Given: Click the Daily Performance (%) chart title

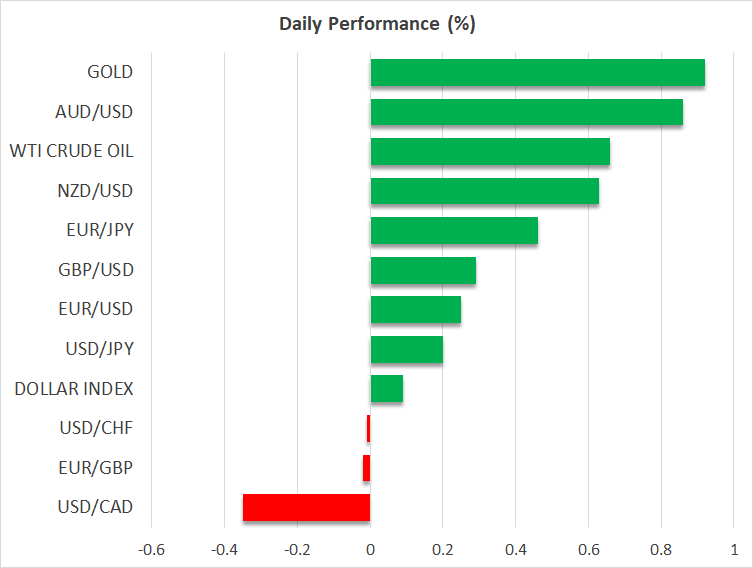Looking at the screenshot, I should click(376, 24).
